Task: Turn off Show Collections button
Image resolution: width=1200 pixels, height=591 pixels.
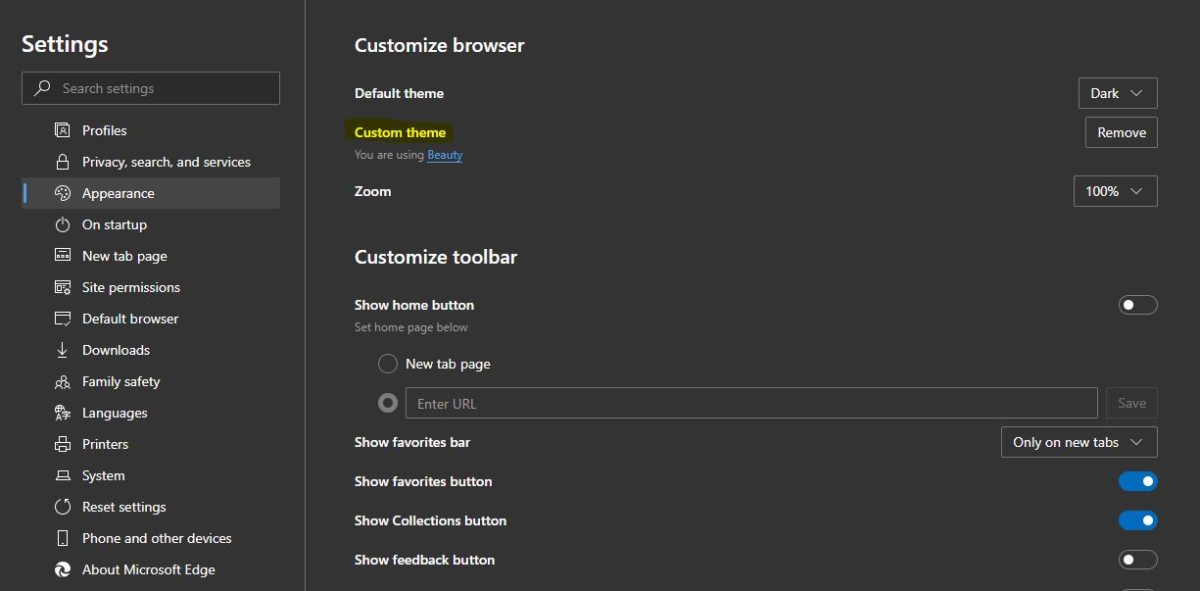Action: pyautogui.click(x=1138, y=520)
